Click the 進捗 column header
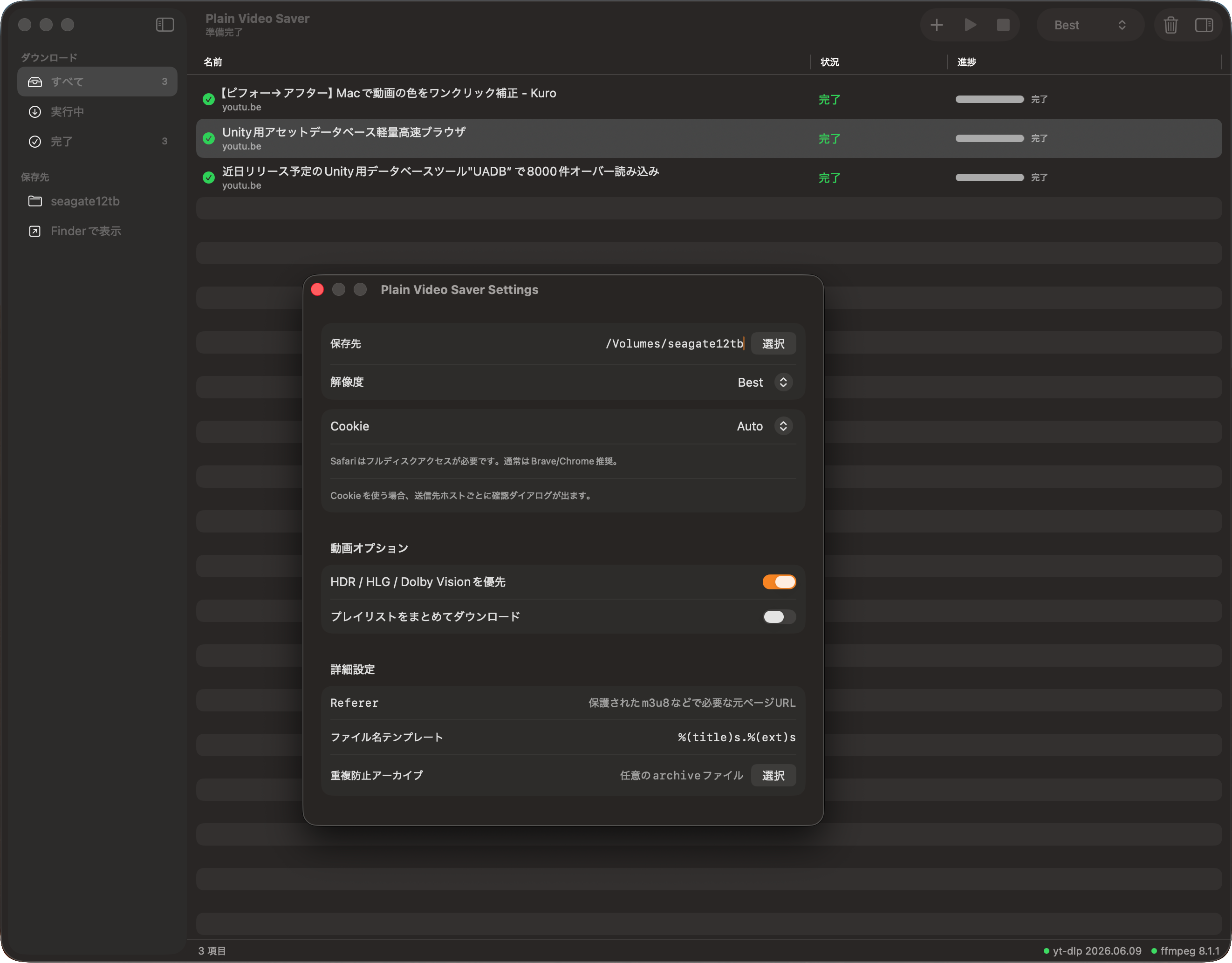The width and height of the screenshot is (1232, 963). [966, 62]
